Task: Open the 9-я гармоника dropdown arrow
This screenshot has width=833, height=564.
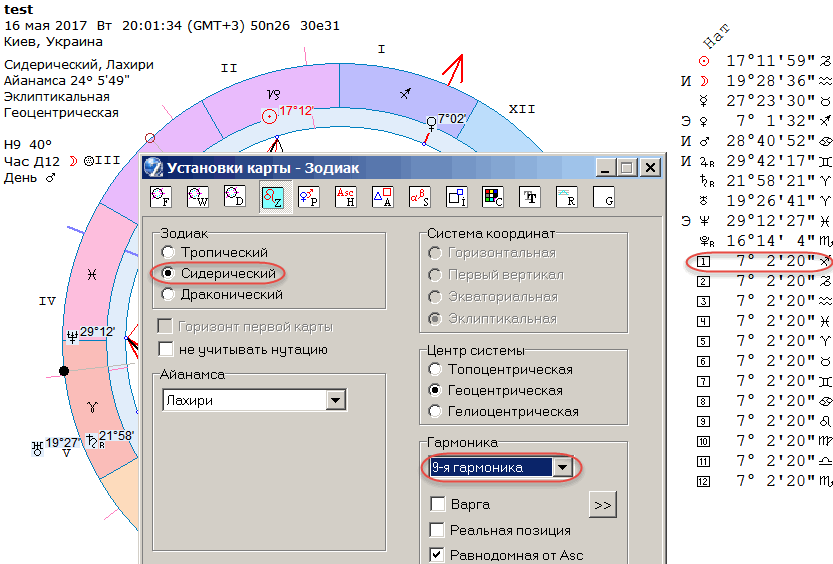Action: 562,467
